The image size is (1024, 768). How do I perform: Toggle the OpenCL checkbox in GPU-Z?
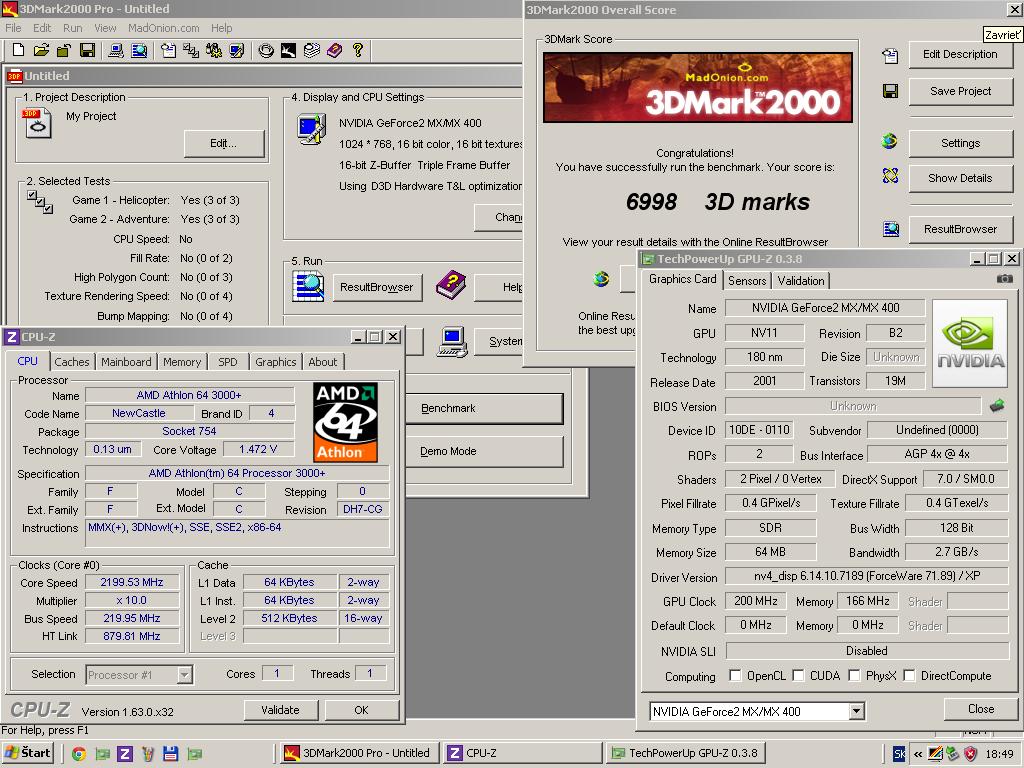click(735, 675)
